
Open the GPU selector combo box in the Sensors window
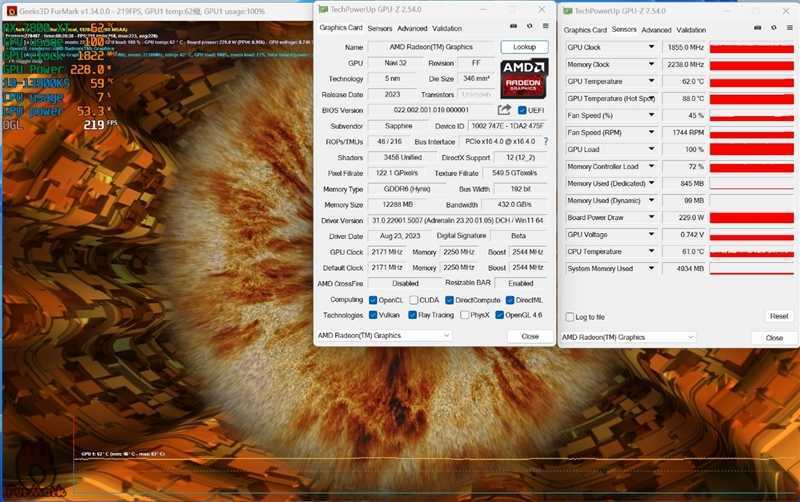628,337
